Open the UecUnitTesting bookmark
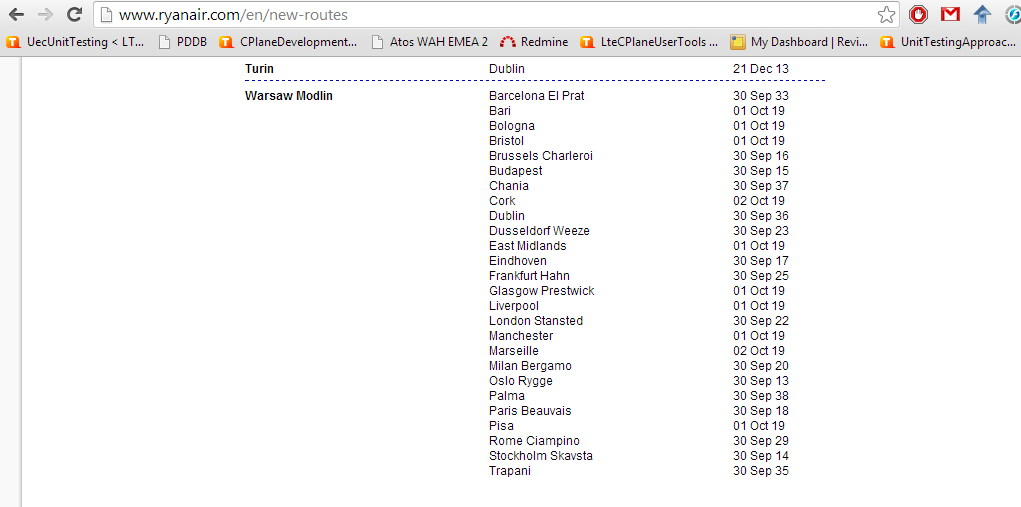Screen dimensions: 1021x507 [75, 42]
